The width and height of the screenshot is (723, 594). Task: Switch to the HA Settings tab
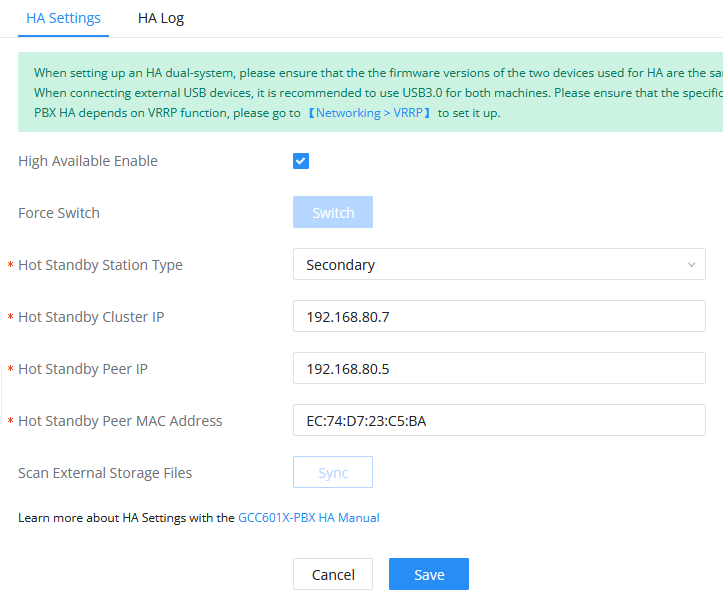point(63,18)
